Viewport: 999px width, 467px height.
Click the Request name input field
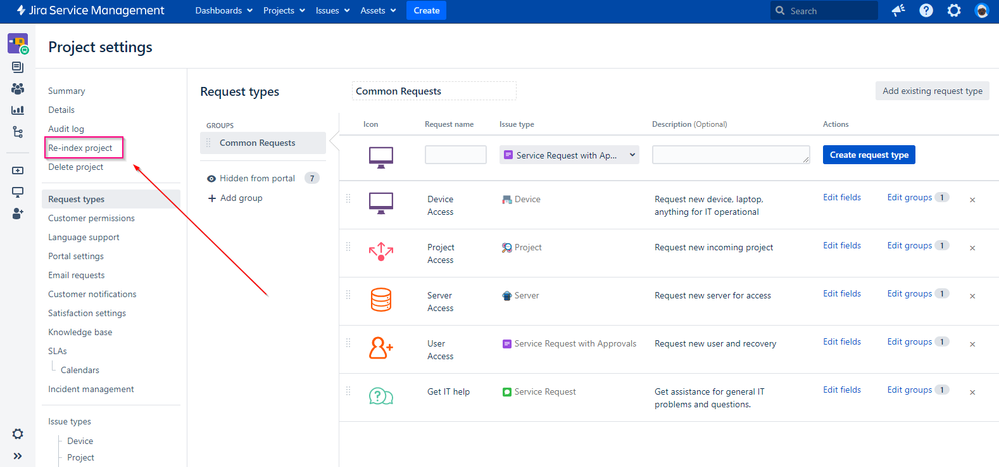[x=455, y=155]
